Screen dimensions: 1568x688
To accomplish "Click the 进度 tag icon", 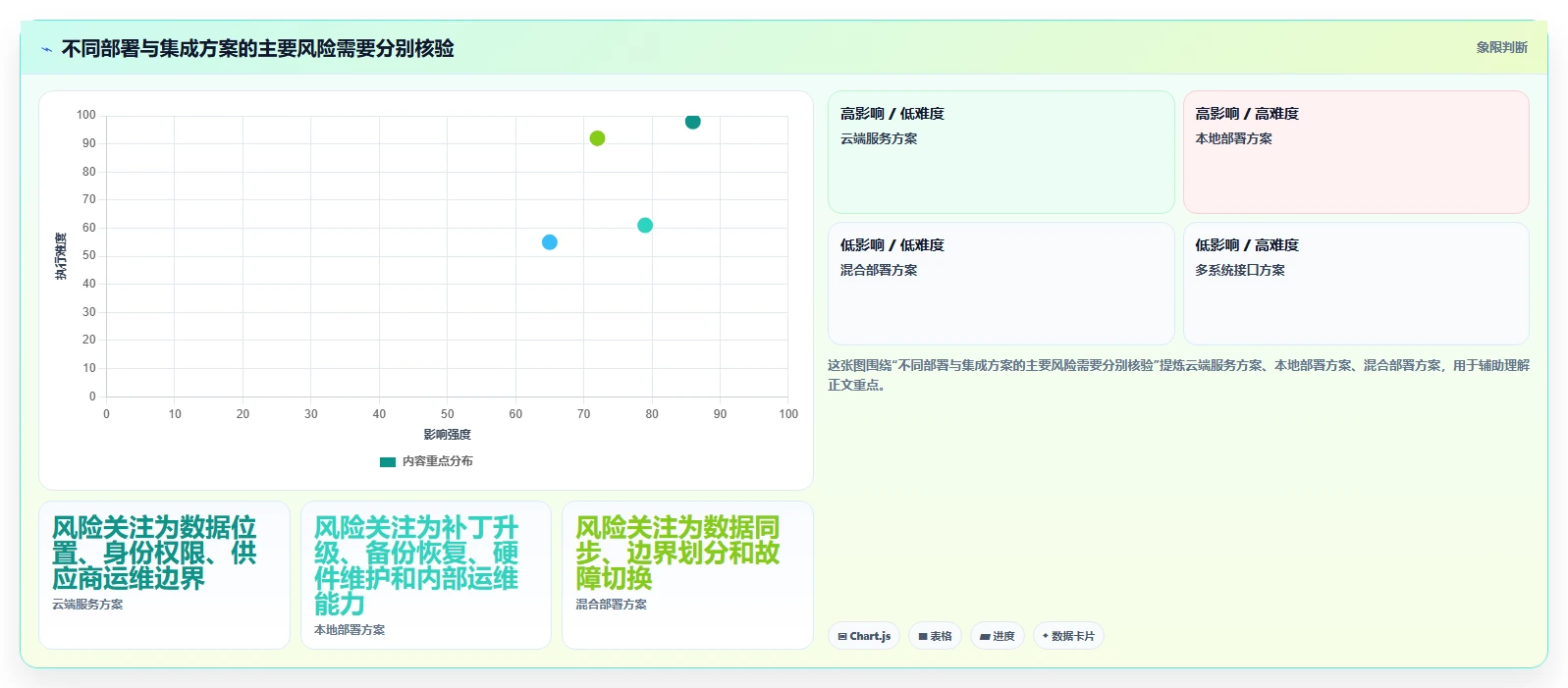I will pos(985,637).
